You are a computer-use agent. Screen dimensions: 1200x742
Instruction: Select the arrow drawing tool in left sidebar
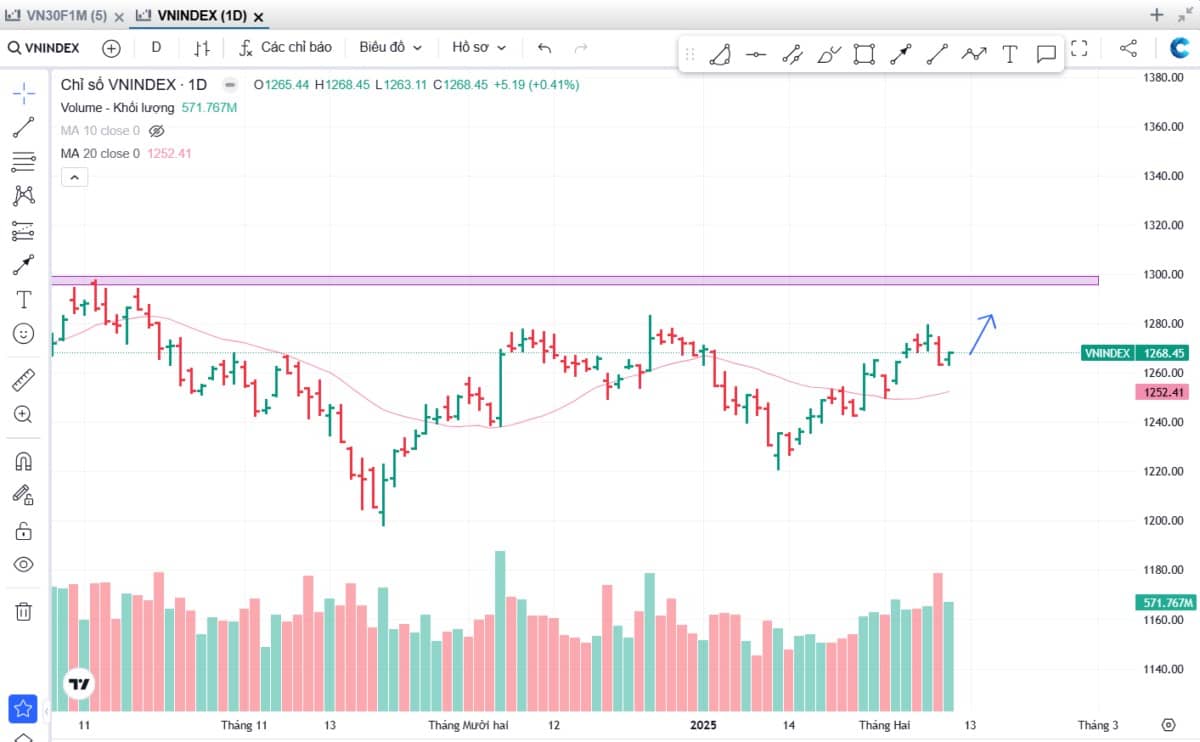pyautogui.click(x=24, y=265)
